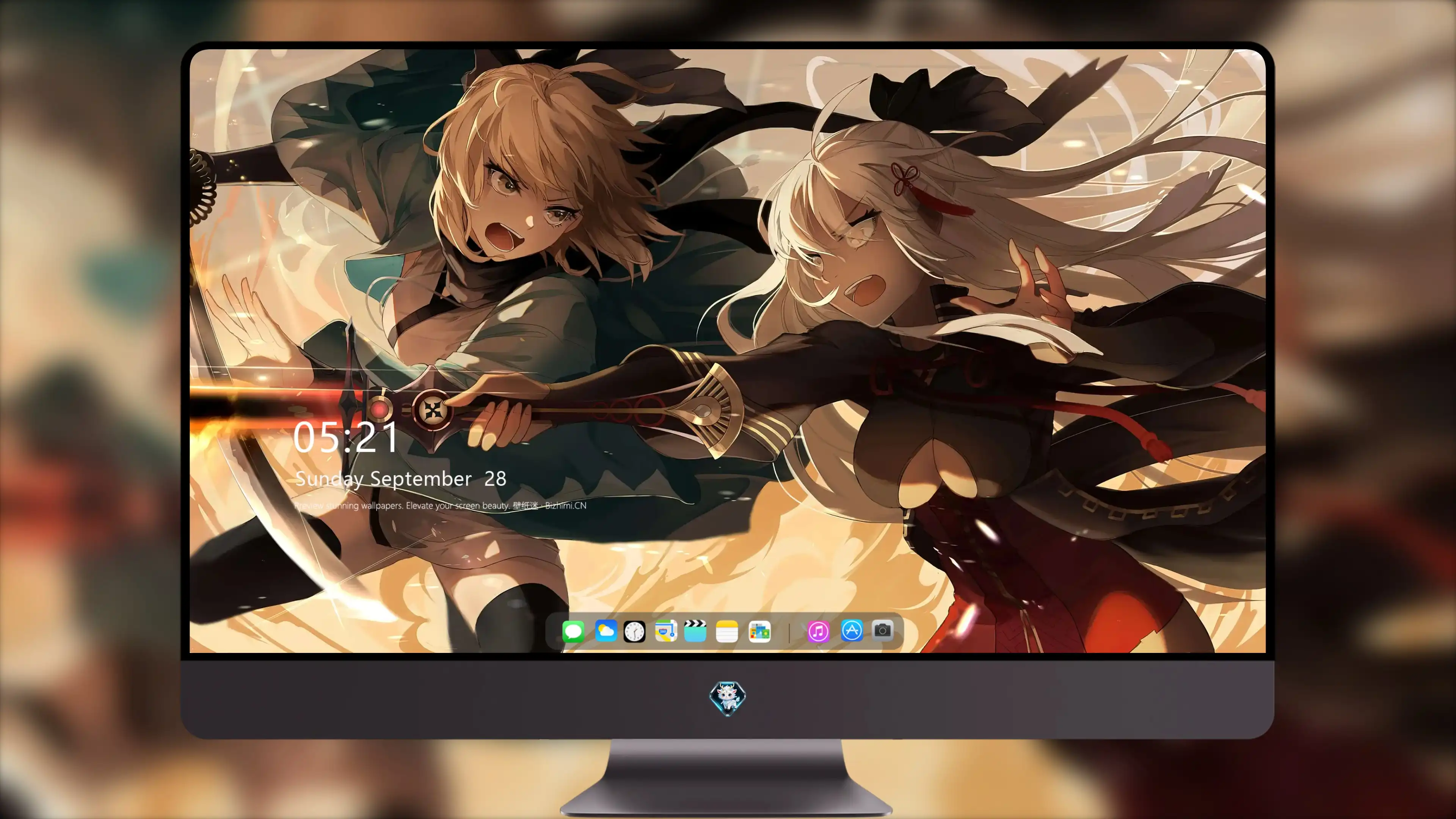Launch the iTunes music app icon
This screenshot has width=1456, height=819.
click(819, 631)
